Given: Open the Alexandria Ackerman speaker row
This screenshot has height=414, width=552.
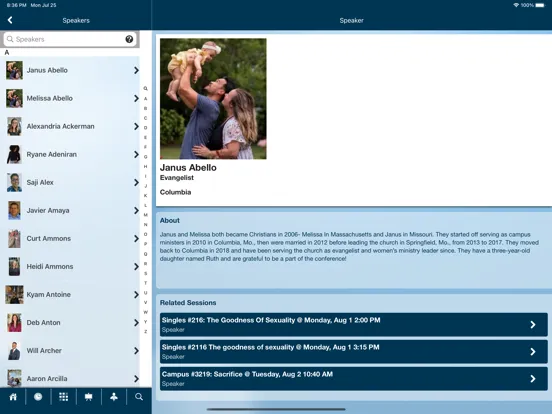Looking at the screenshot, I should [71, 126].
